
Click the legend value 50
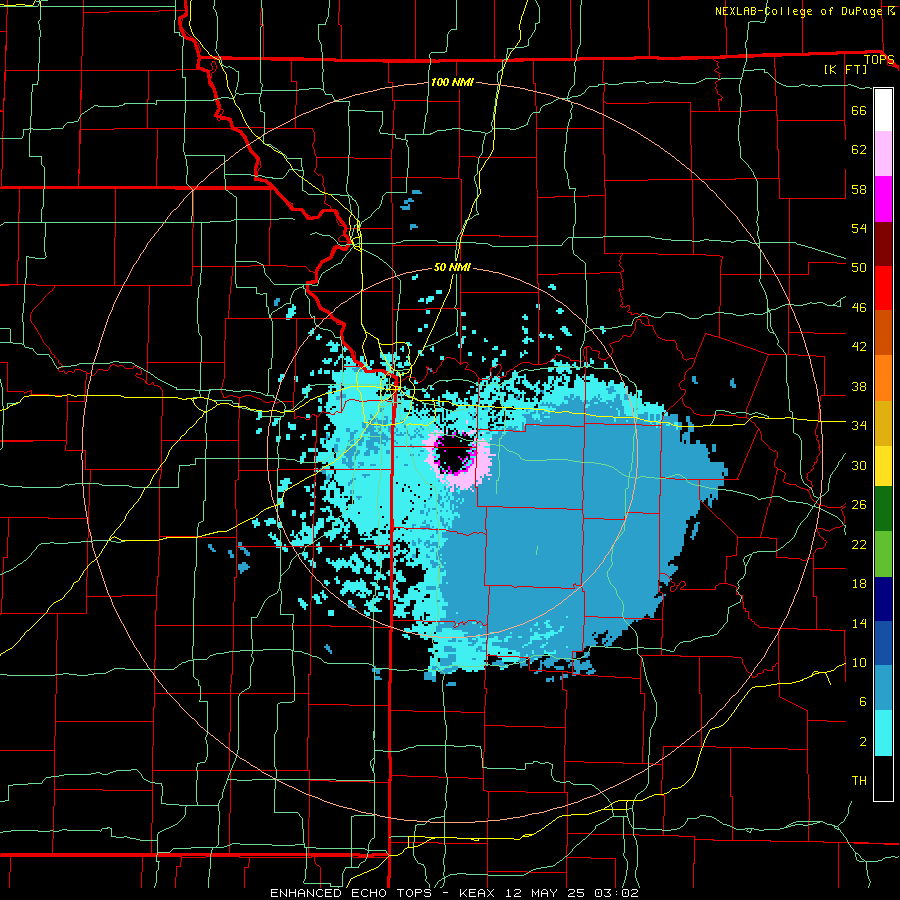coord(859,268)
